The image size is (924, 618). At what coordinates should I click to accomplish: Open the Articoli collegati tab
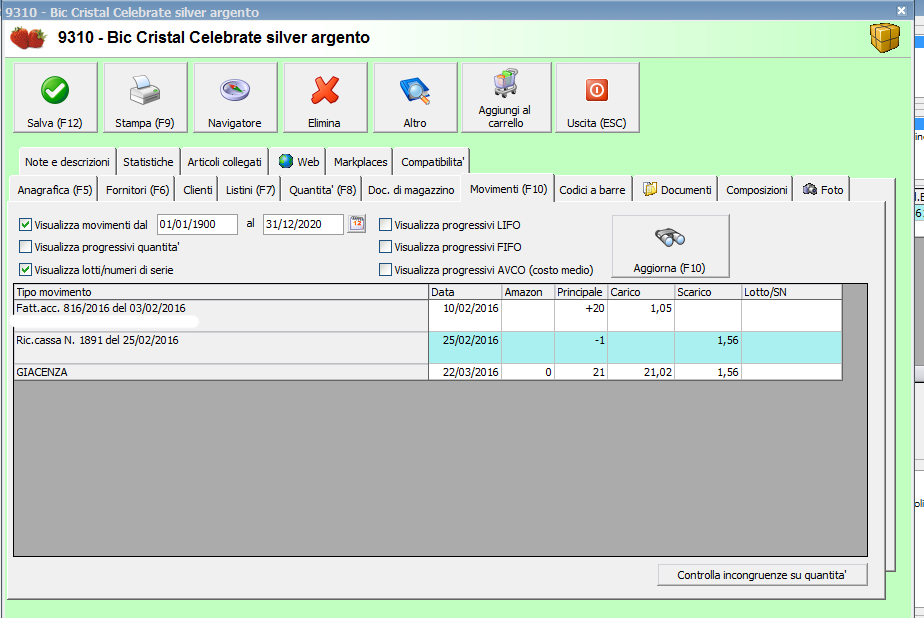(225, 161)
